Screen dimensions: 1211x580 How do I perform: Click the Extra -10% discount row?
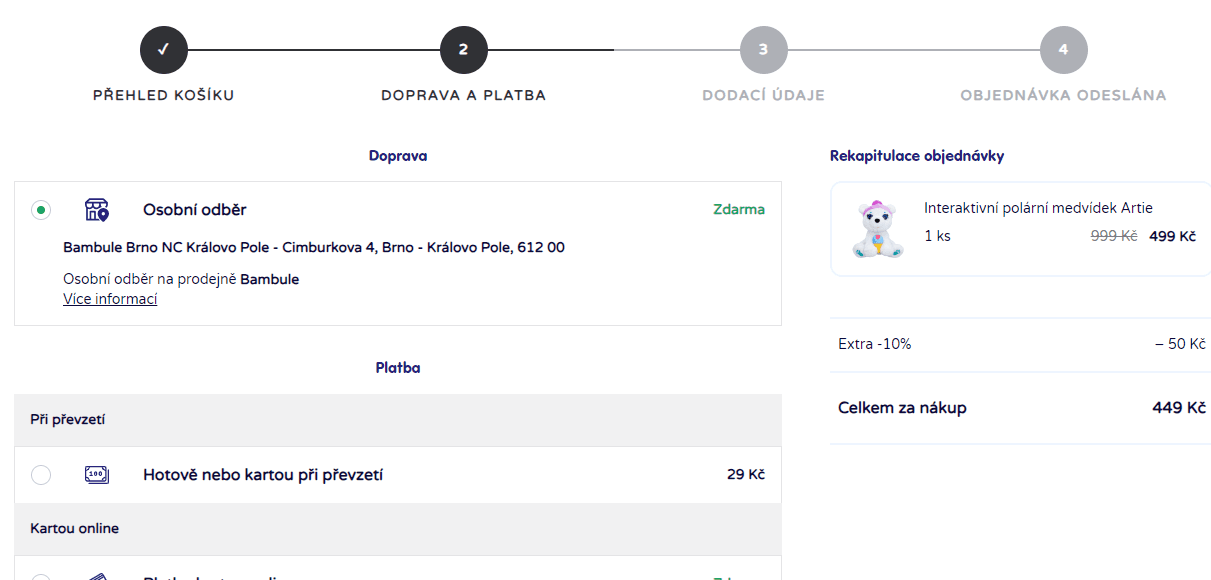tap(1022, 344)
